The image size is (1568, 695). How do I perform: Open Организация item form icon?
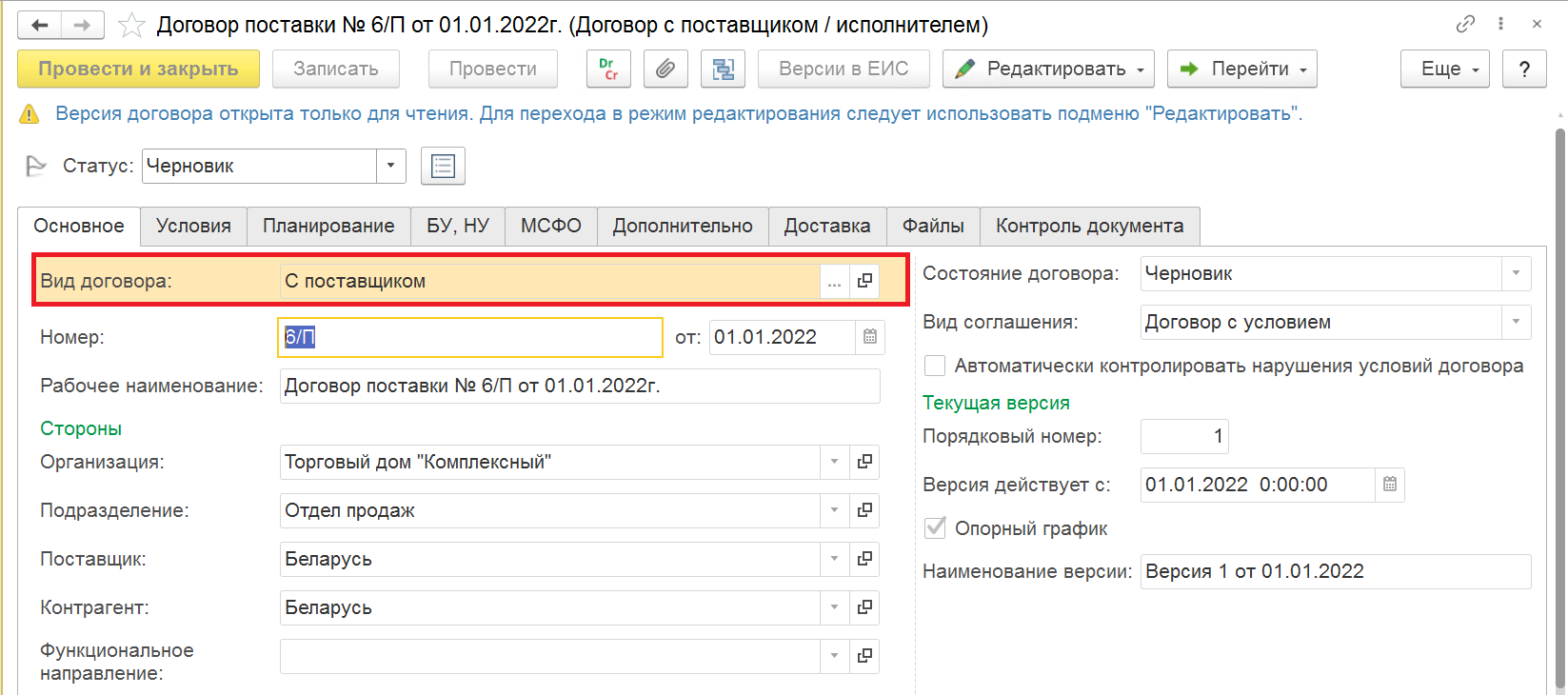[864, 462]
